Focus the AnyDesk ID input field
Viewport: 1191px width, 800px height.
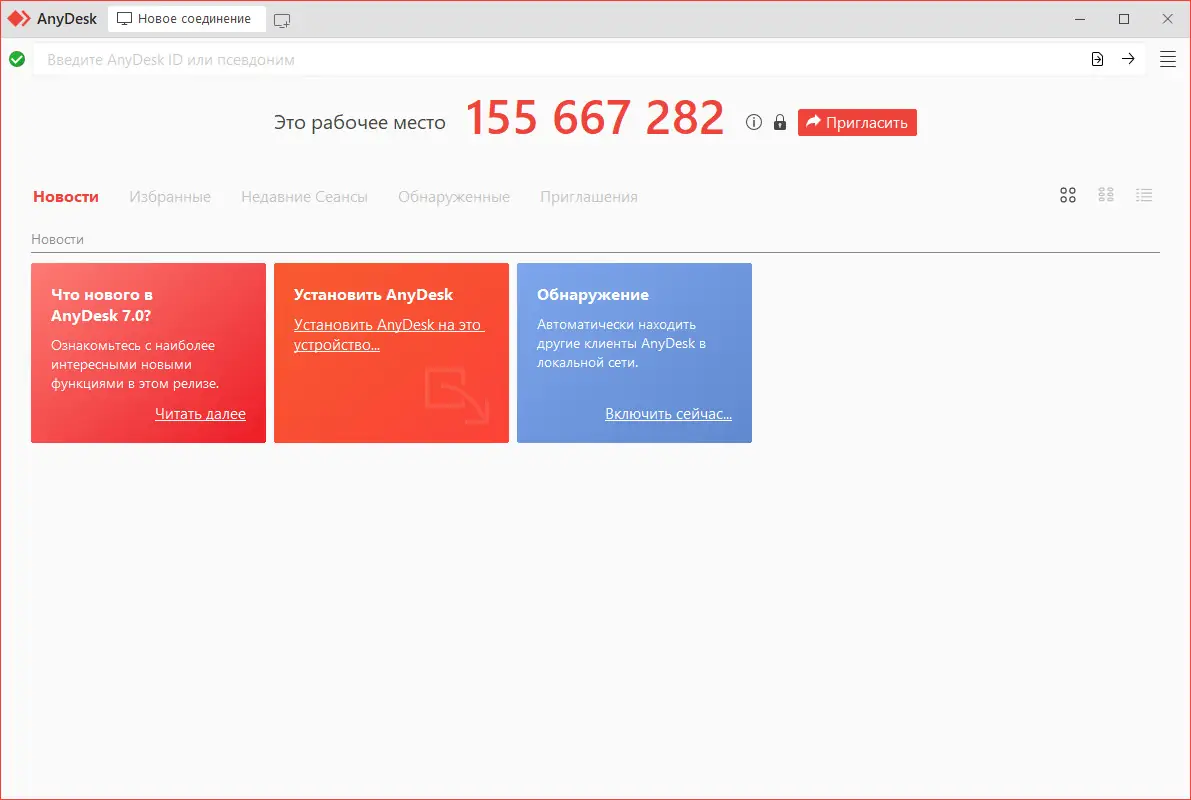558,59
